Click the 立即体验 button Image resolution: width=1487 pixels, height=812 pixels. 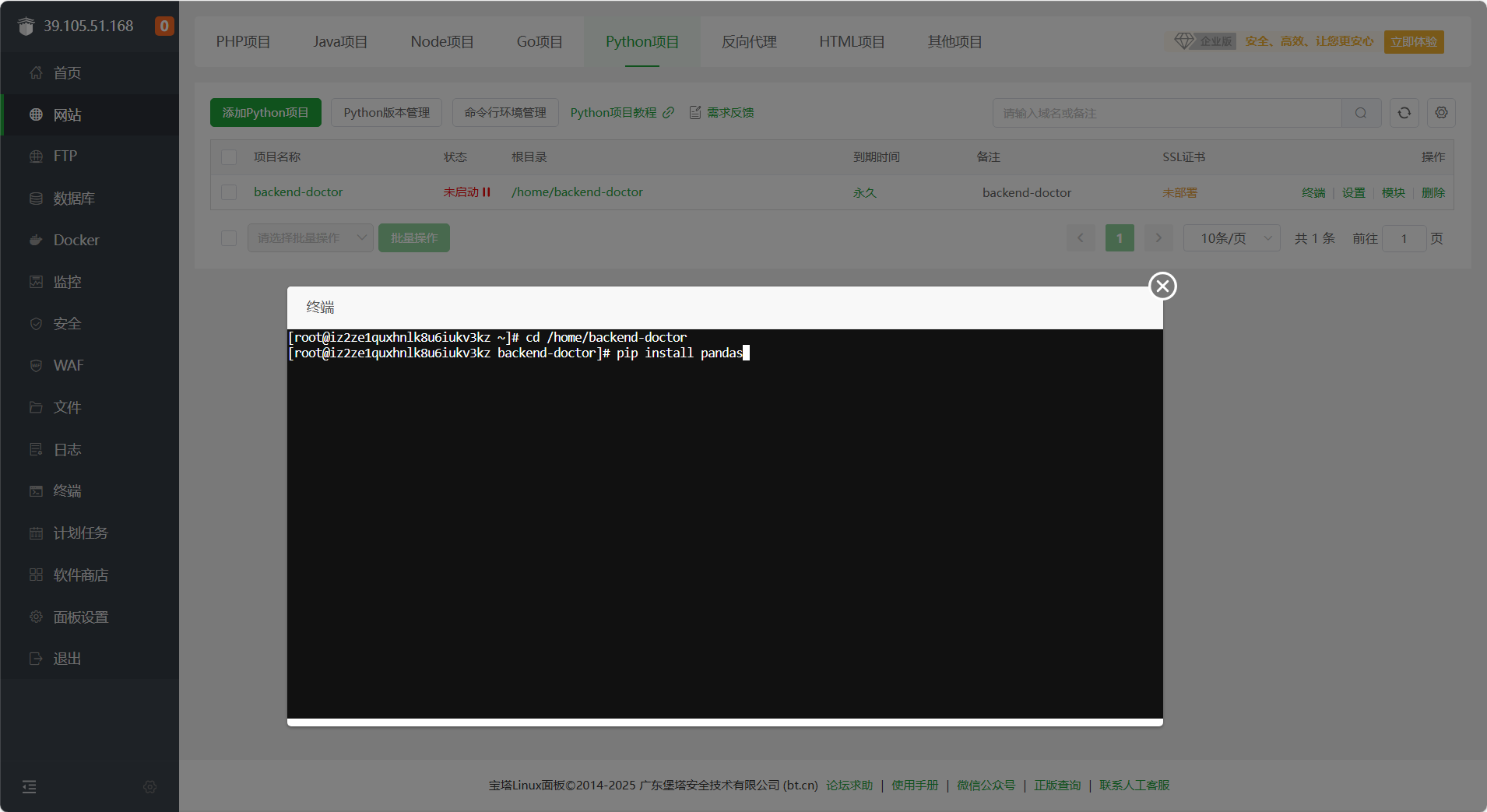click(x=1414, y=42)
